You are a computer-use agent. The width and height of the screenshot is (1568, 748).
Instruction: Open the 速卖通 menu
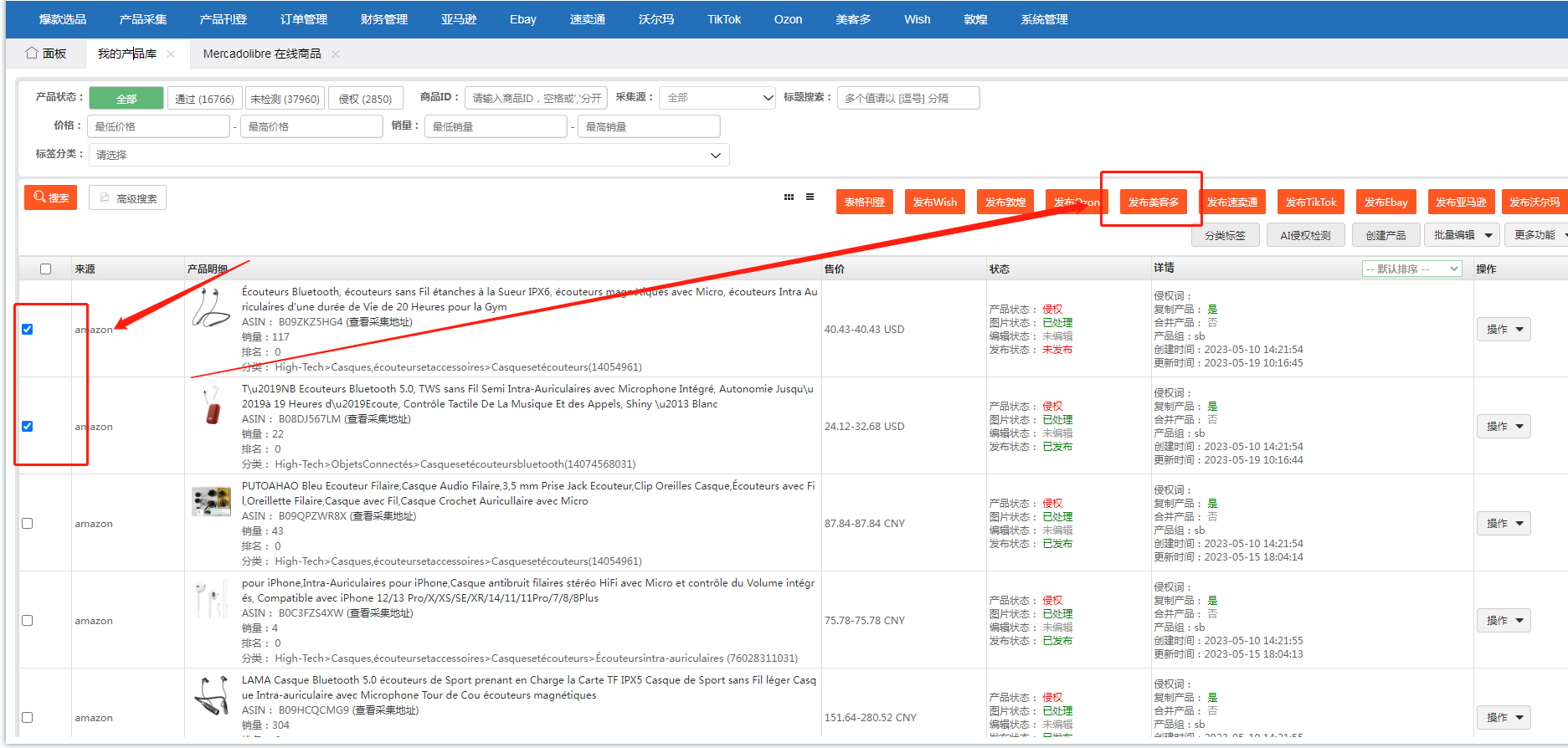click(588, 19)
